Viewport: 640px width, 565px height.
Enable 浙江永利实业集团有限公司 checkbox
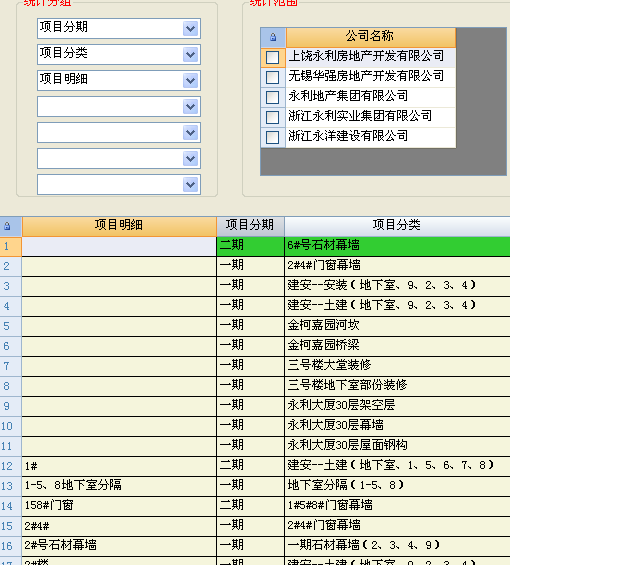tap(272, 117)
